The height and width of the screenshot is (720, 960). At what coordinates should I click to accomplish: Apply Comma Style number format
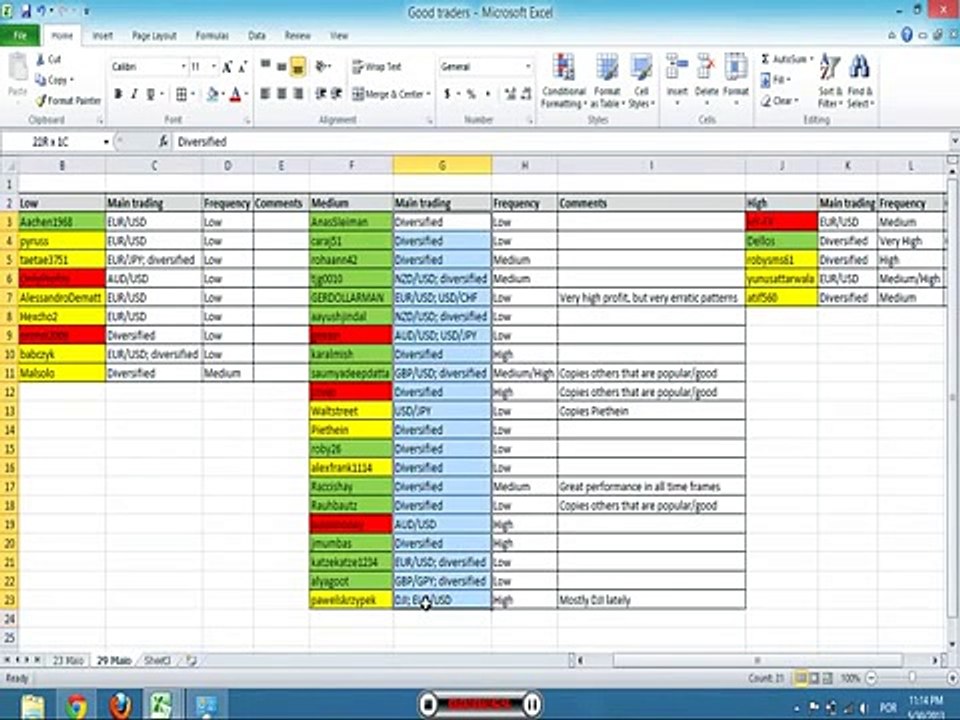click(x=488, y=94)
